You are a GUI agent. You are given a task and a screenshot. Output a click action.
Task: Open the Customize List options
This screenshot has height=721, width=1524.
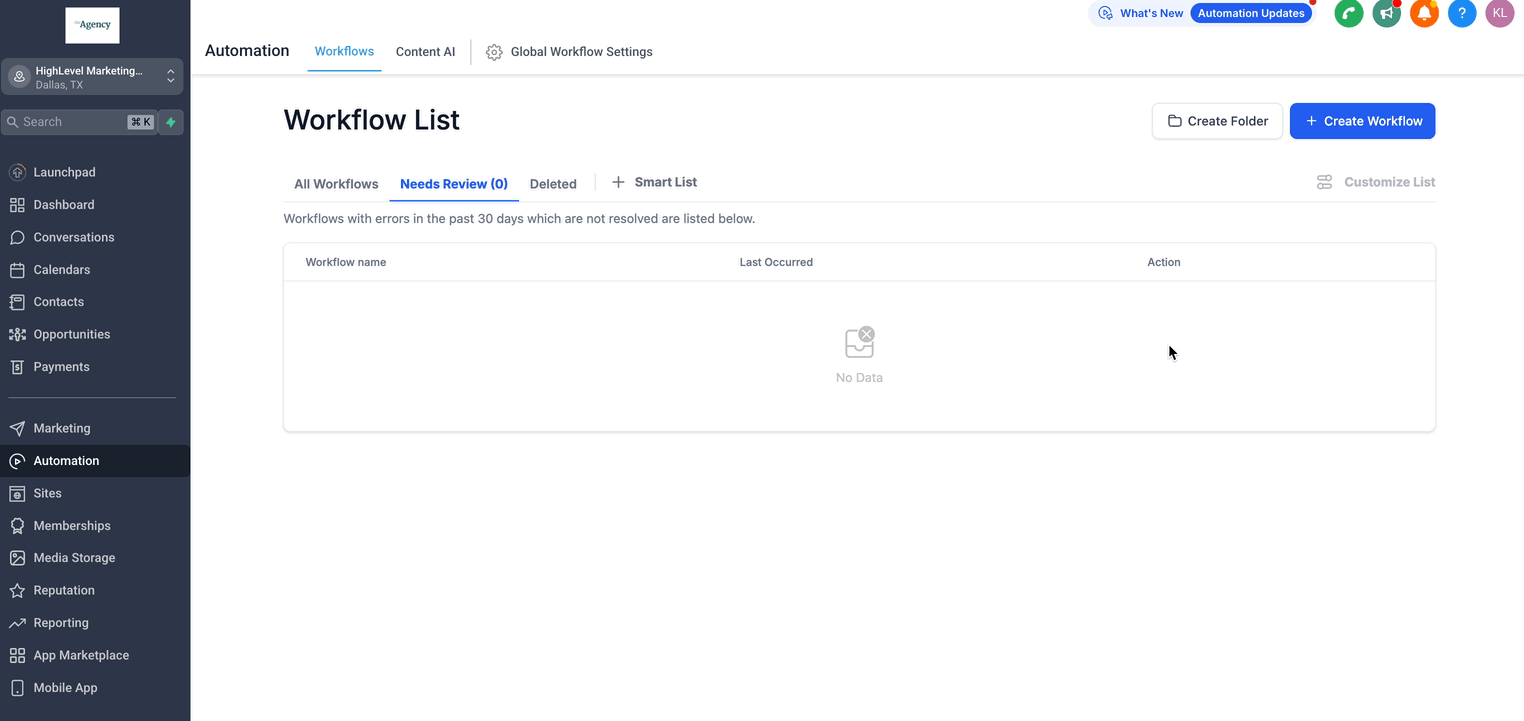(1376, 182)
